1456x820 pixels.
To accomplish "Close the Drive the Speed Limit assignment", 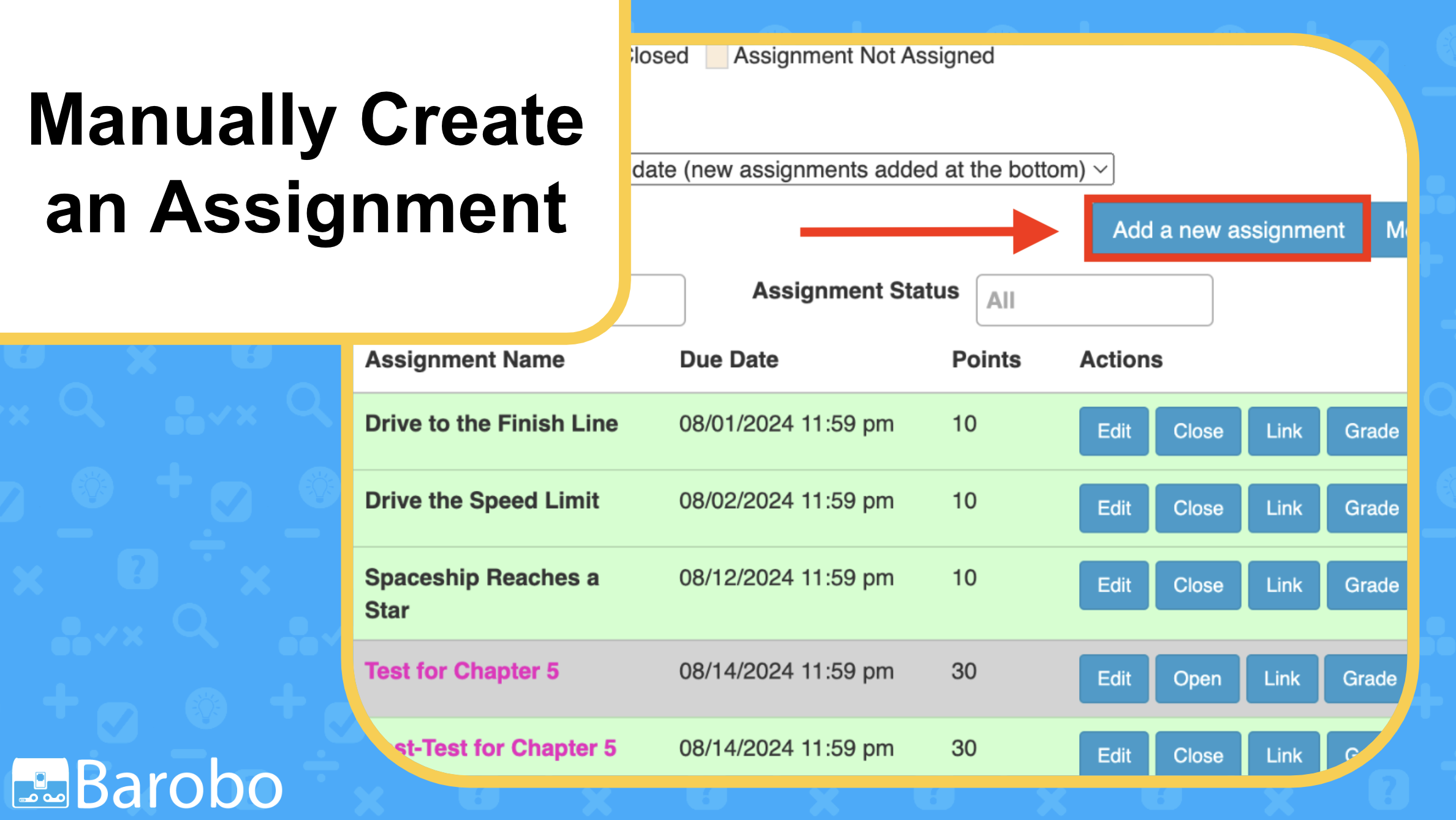I will click(1197, 508).
